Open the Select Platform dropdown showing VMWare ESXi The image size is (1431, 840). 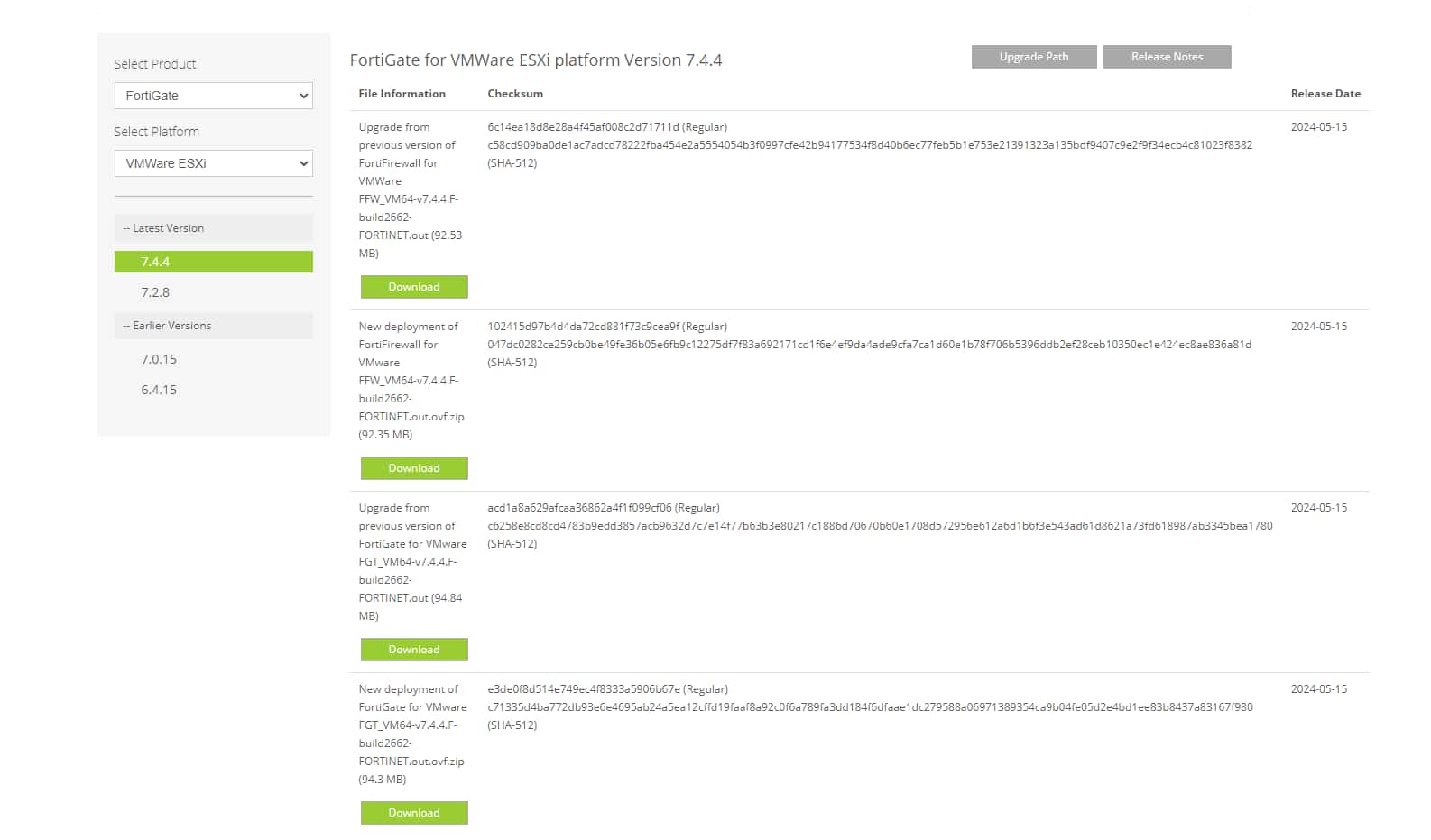click(213, 163)
